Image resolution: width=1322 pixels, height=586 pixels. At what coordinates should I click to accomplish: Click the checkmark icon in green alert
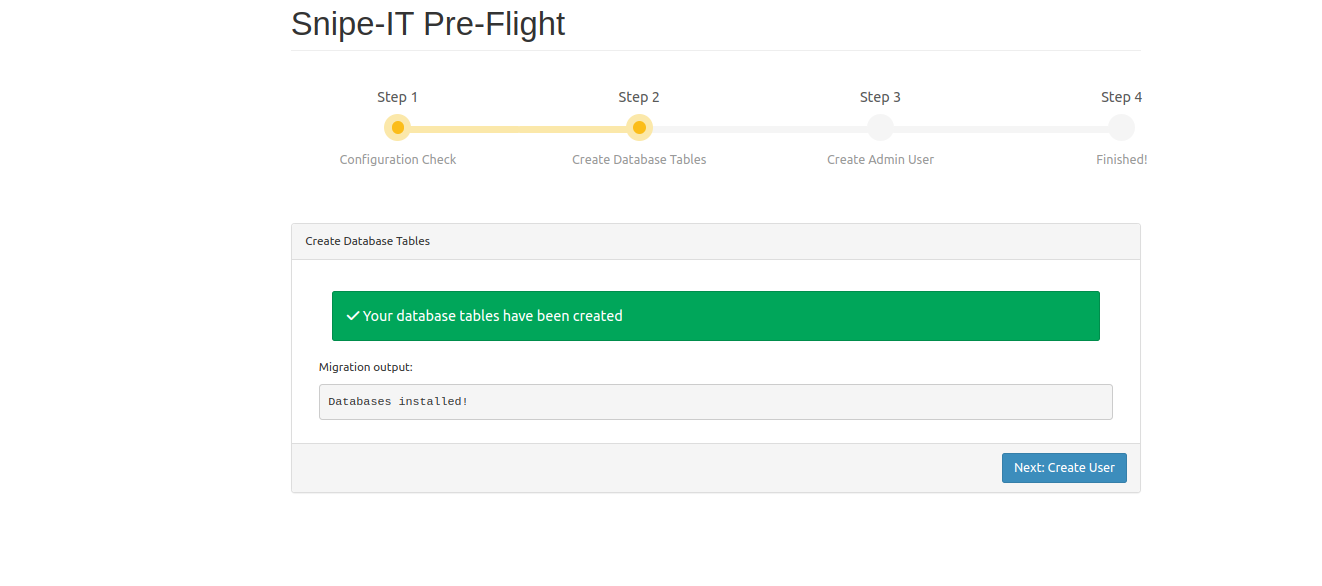tap(352, 316)
